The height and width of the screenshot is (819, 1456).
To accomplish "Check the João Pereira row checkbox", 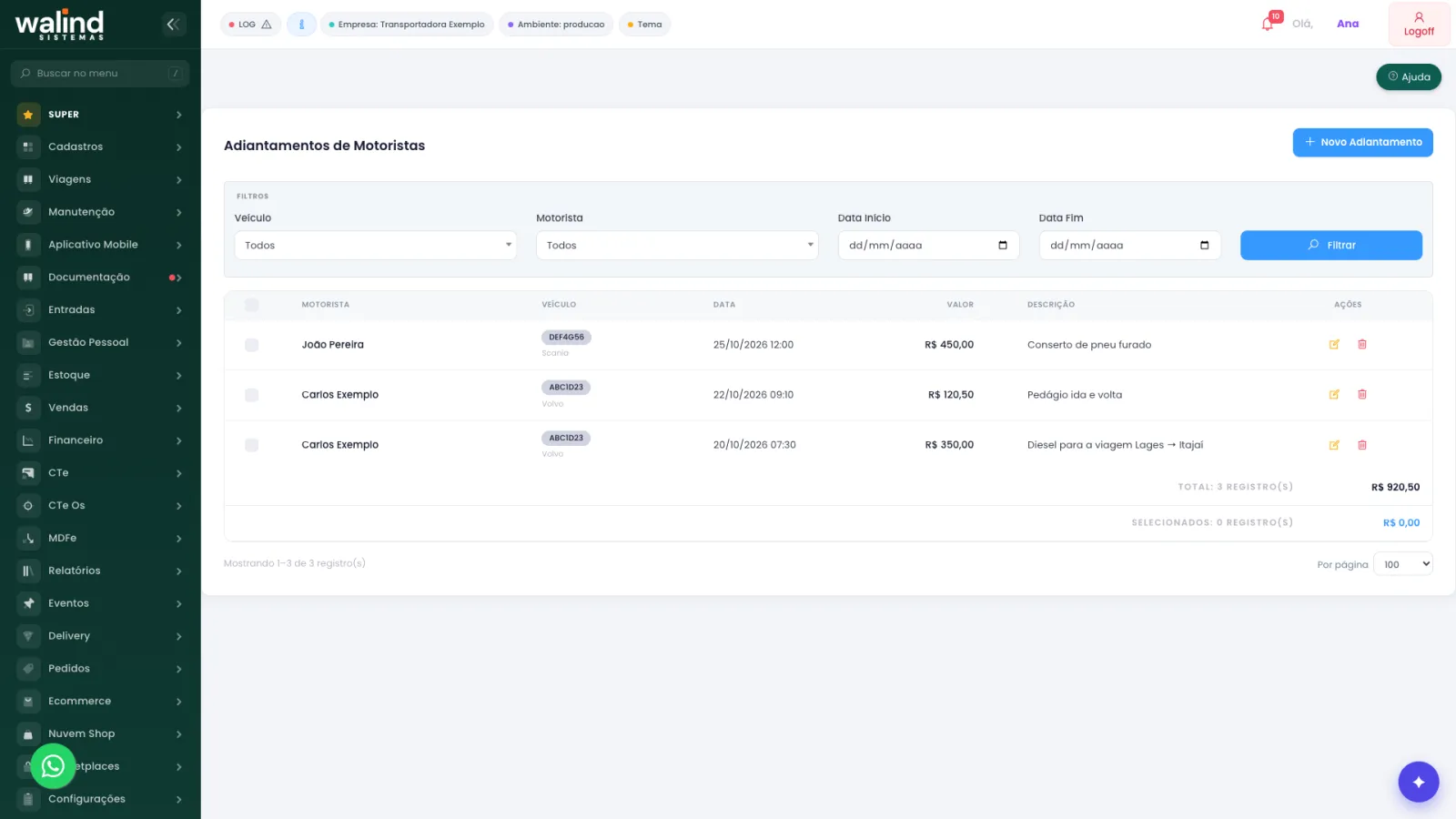I will point(252,345).
